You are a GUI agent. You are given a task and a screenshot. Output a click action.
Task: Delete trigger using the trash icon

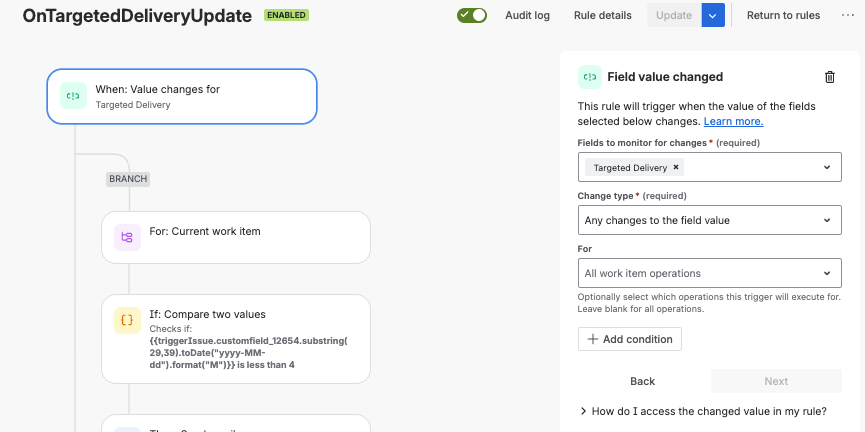coord(829,77)
